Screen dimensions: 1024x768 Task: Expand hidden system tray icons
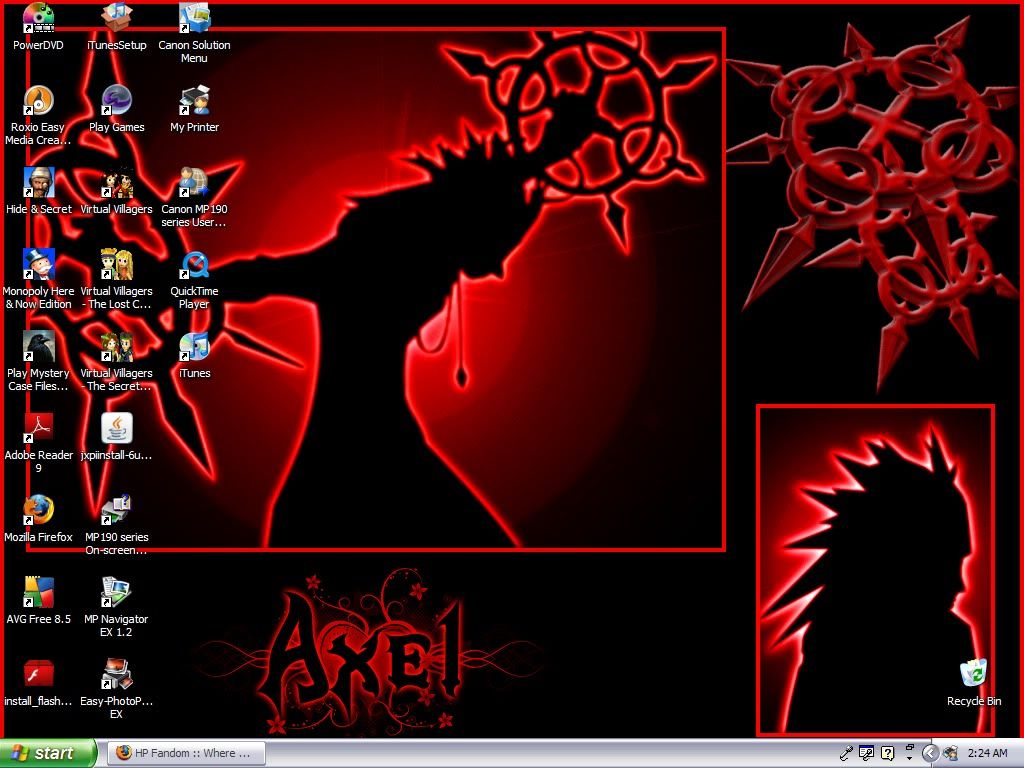pos(930,754)
